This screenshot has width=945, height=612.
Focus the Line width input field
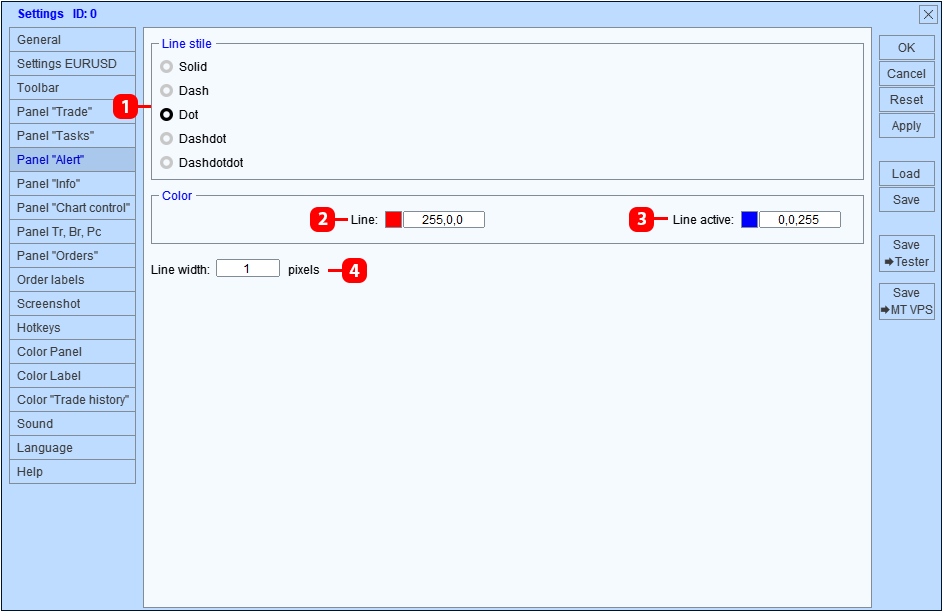pos(248,268)
